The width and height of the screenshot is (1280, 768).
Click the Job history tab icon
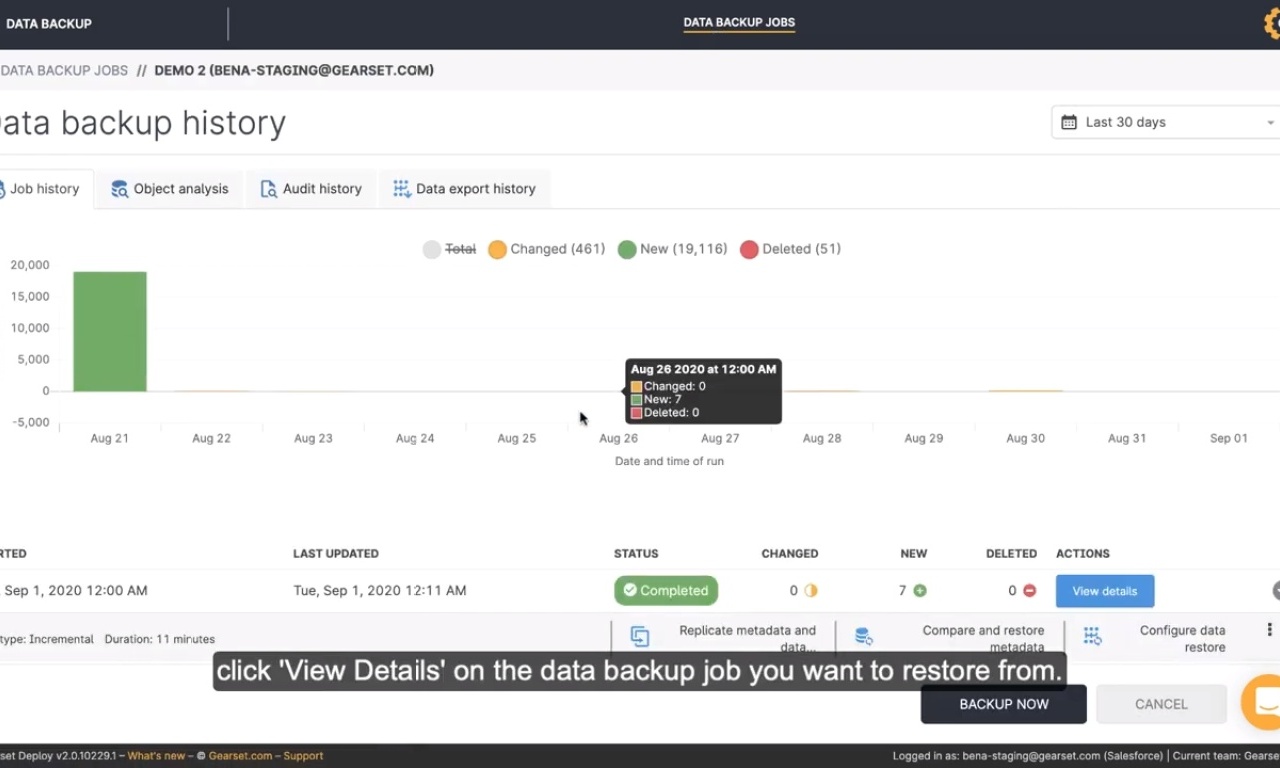click(2, 189)
